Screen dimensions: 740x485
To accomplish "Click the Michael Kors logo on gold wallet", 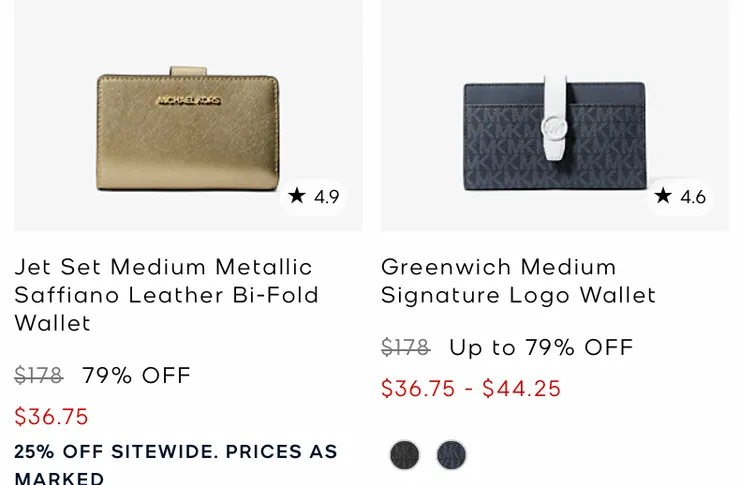I will tap(187, 100).
